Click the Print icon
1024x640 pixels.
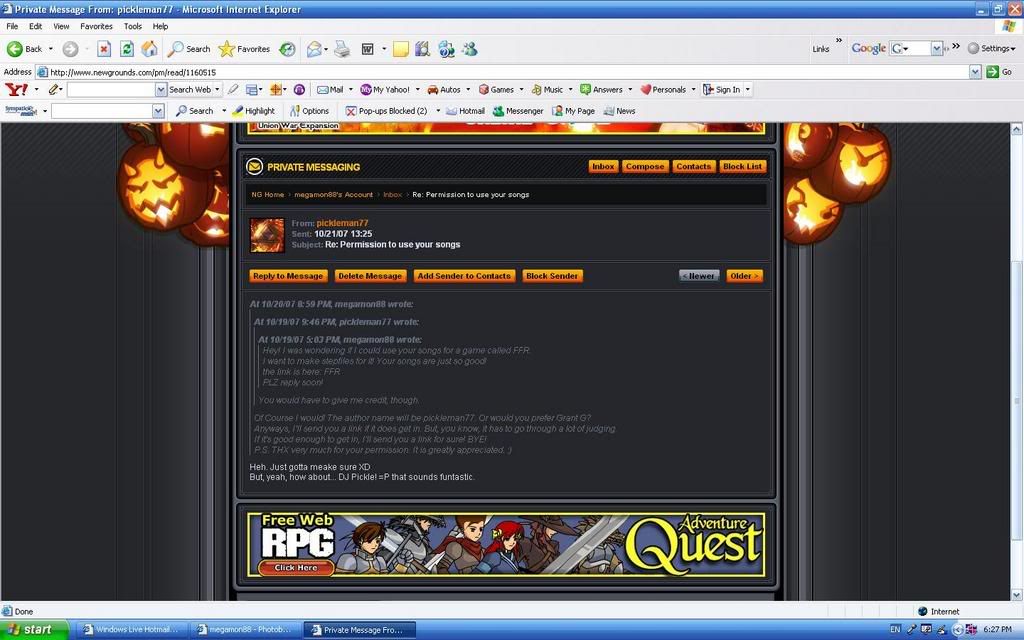[x=342, y=48]
